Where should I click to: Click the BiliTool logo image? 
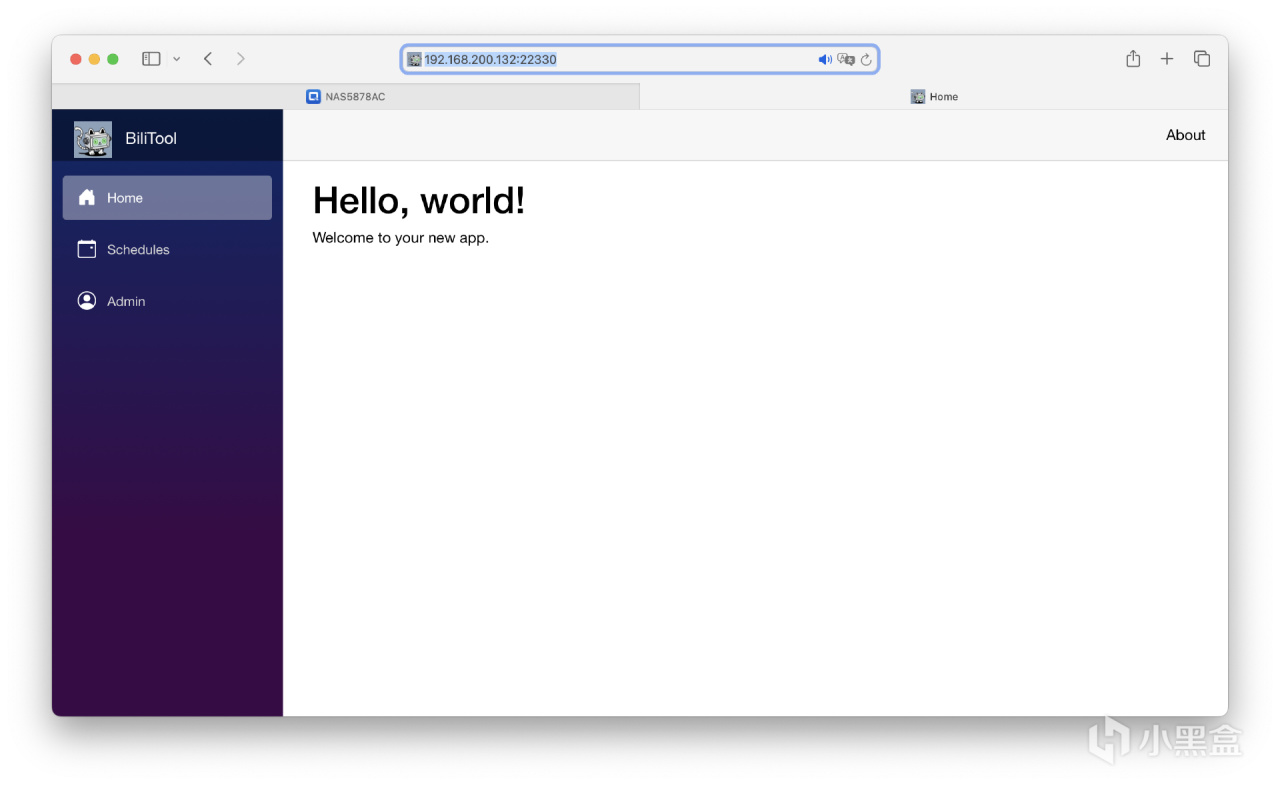point(93,139)
